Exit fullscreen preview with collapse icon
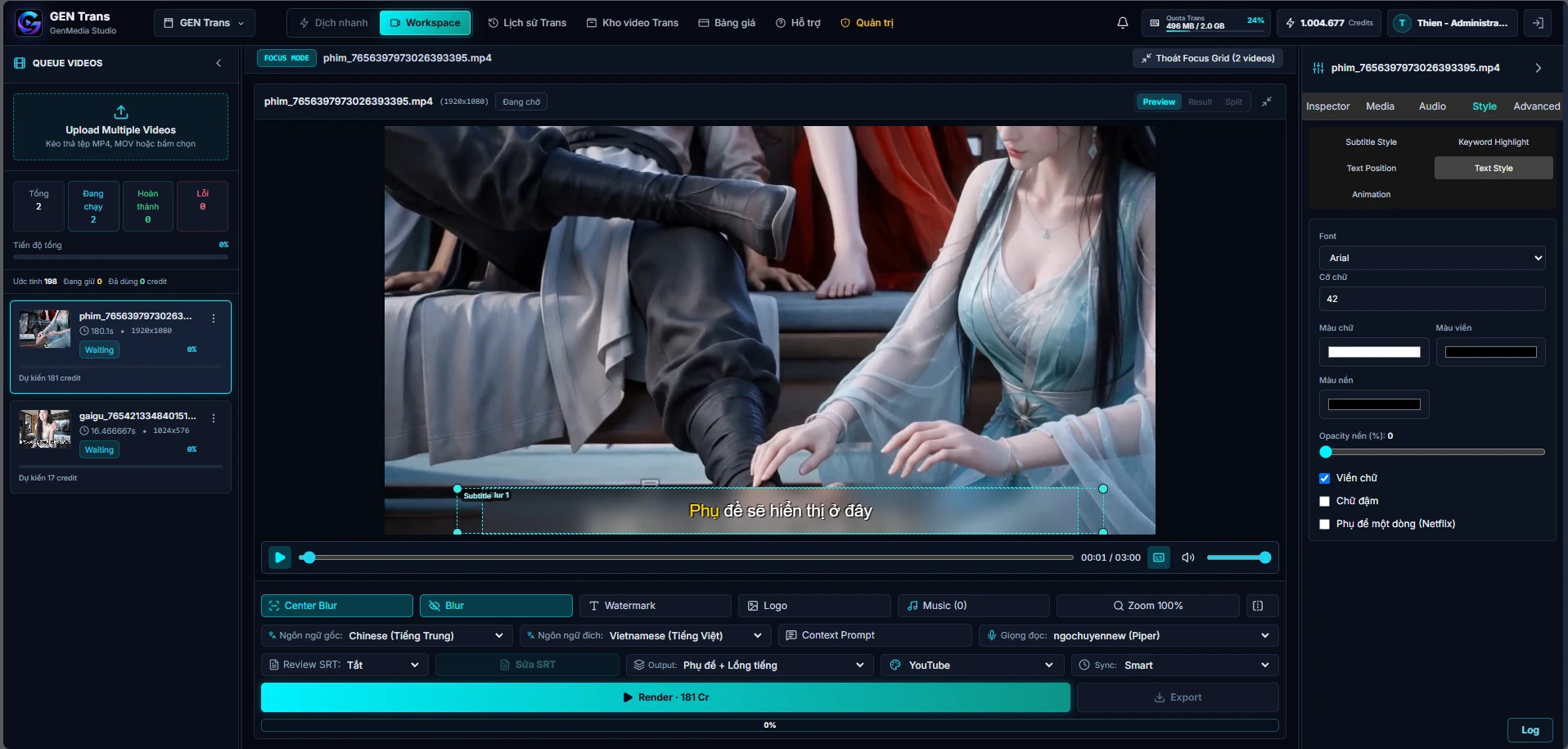Image resolution: width=1568 pixels, height=749 pixels. pyautogui.click(x=1267, y=102)
